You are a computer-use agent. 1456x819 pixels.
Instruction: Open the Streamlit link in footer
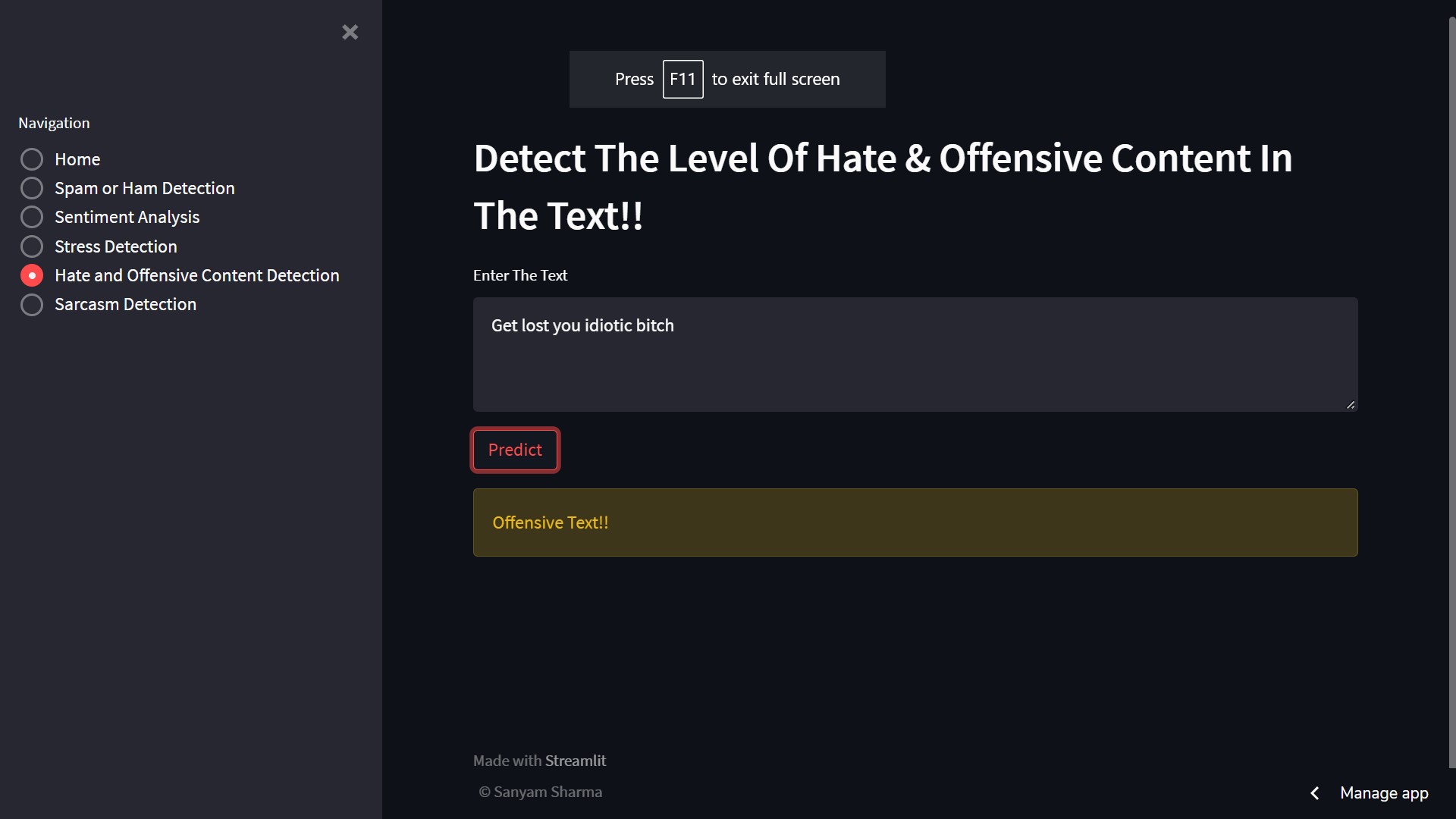(x=576, y=761)
